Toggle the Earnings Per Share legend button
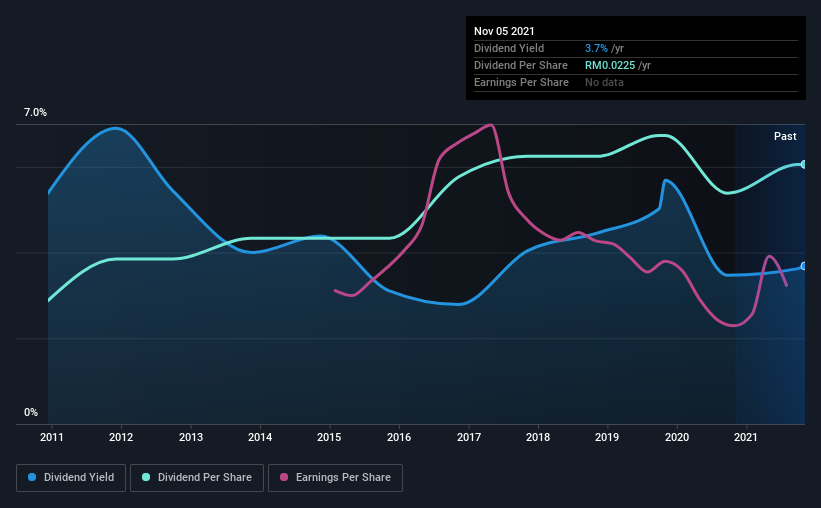 [335, 478]
